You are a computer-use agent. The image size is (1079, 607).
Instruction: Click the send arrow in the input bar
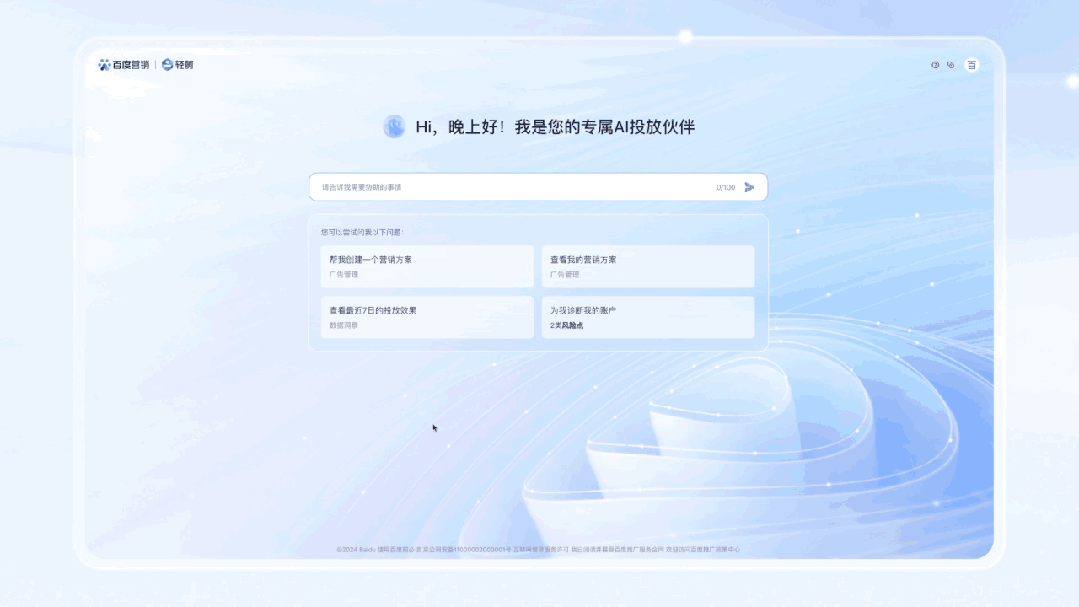point(750,186)
